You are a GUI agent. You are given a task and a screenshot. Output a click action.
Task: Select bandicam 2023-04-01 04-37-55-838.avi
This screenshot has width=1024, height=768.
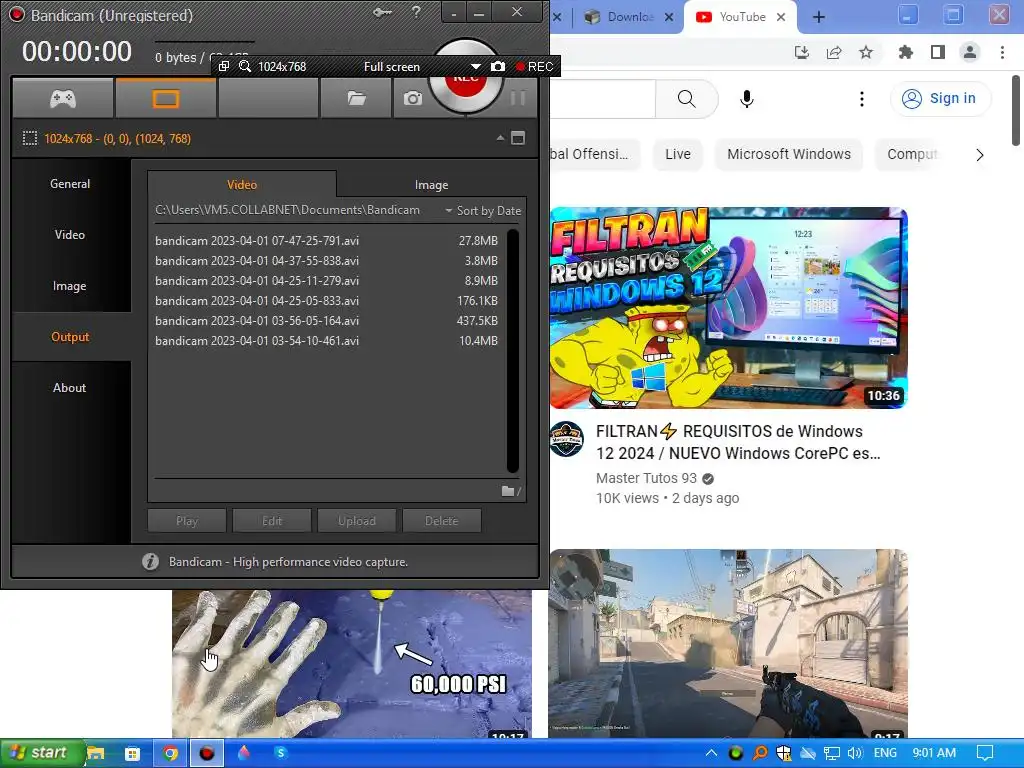(327, 261)
